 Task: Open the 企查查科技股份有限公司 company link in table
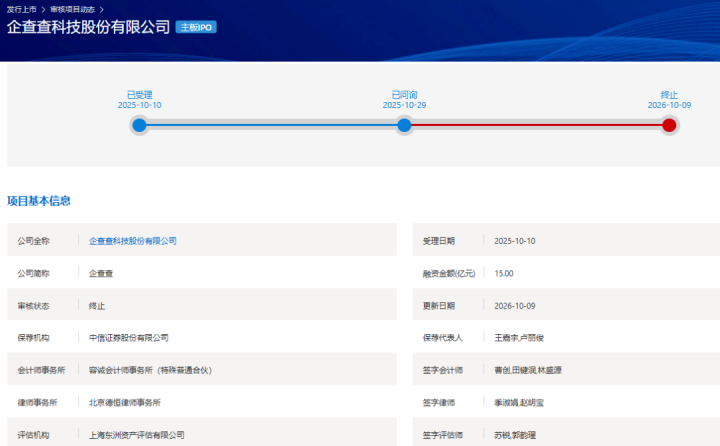coord(133,241)
